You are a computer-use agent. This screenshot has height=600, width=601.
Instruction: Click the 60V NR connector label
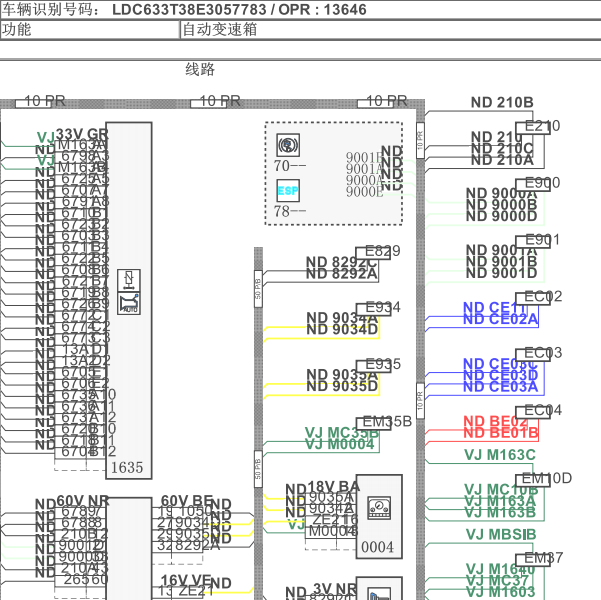point(83,501)
